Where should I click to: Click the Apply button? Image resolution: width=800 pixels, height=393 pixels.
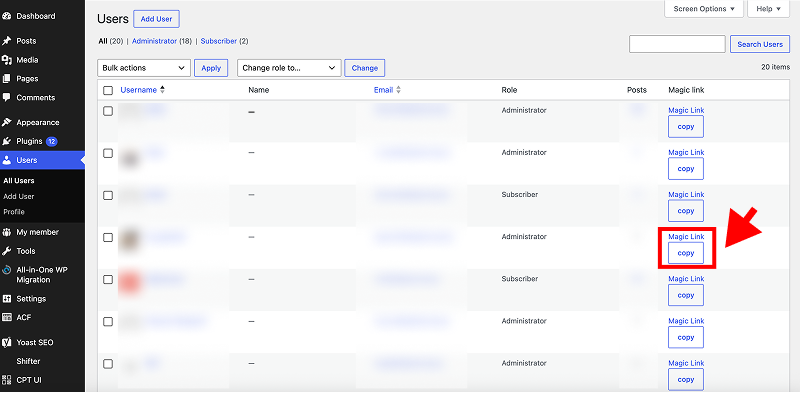coord(211,68)
